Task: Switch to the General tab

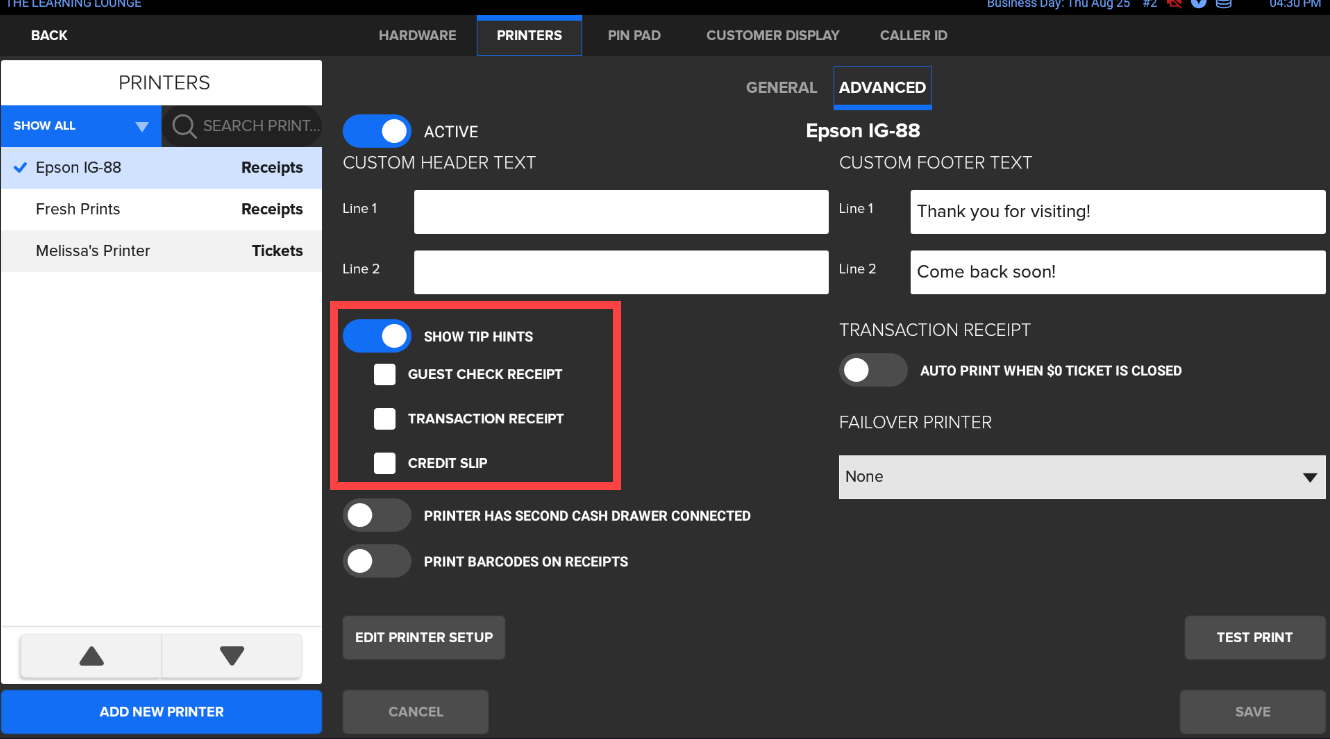Action: click(781, 88)
